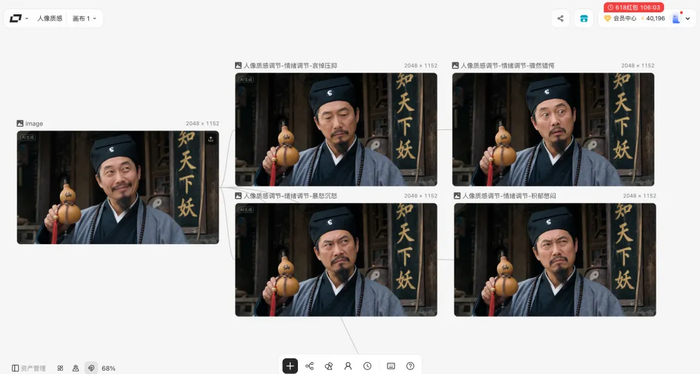
Task: Open the 画布 1 canvas dropdown
Action: [84, 18]
